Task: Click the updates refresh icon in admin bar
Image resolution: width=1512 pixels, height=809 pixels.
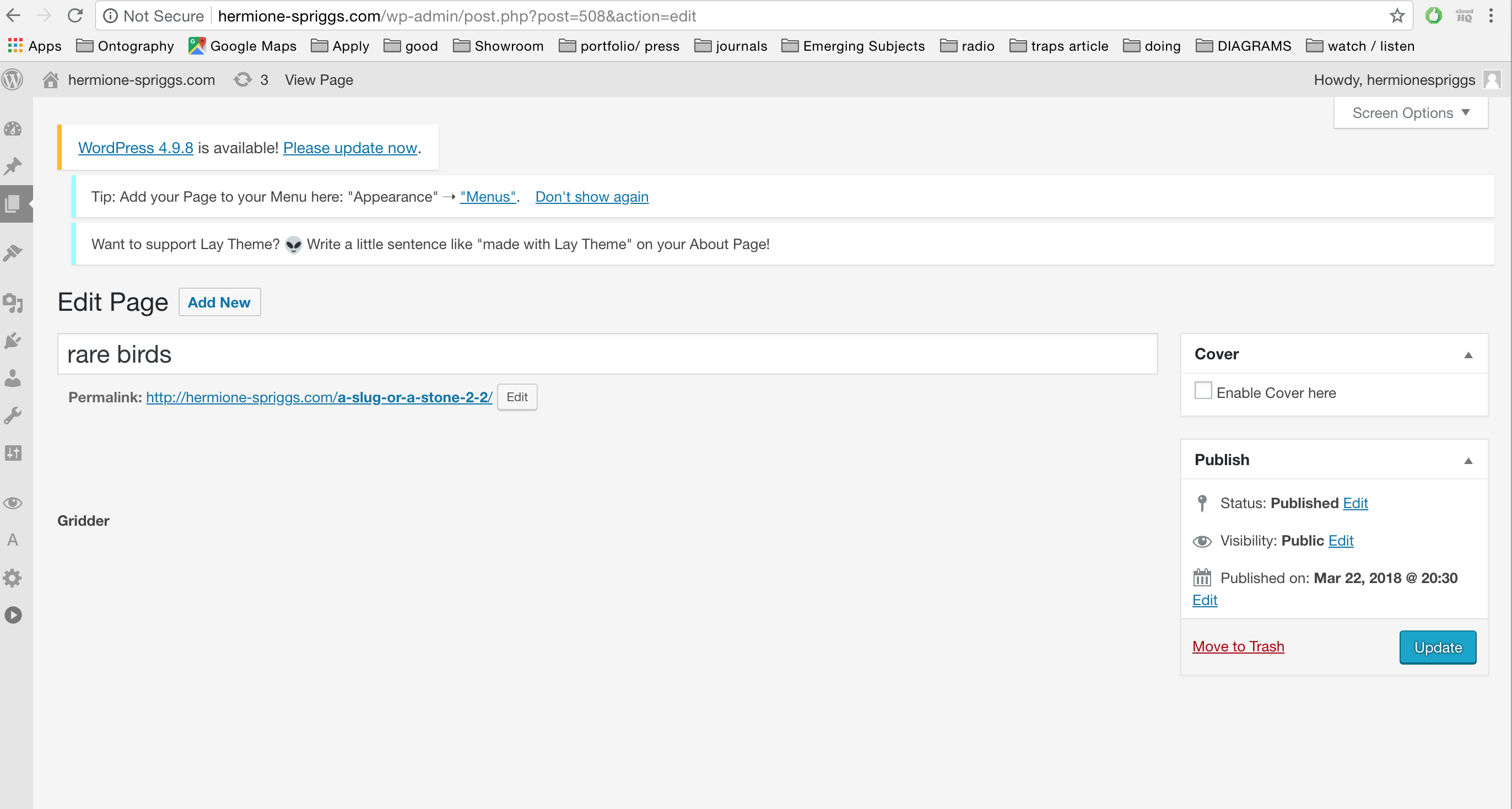Action: [242, 80]
